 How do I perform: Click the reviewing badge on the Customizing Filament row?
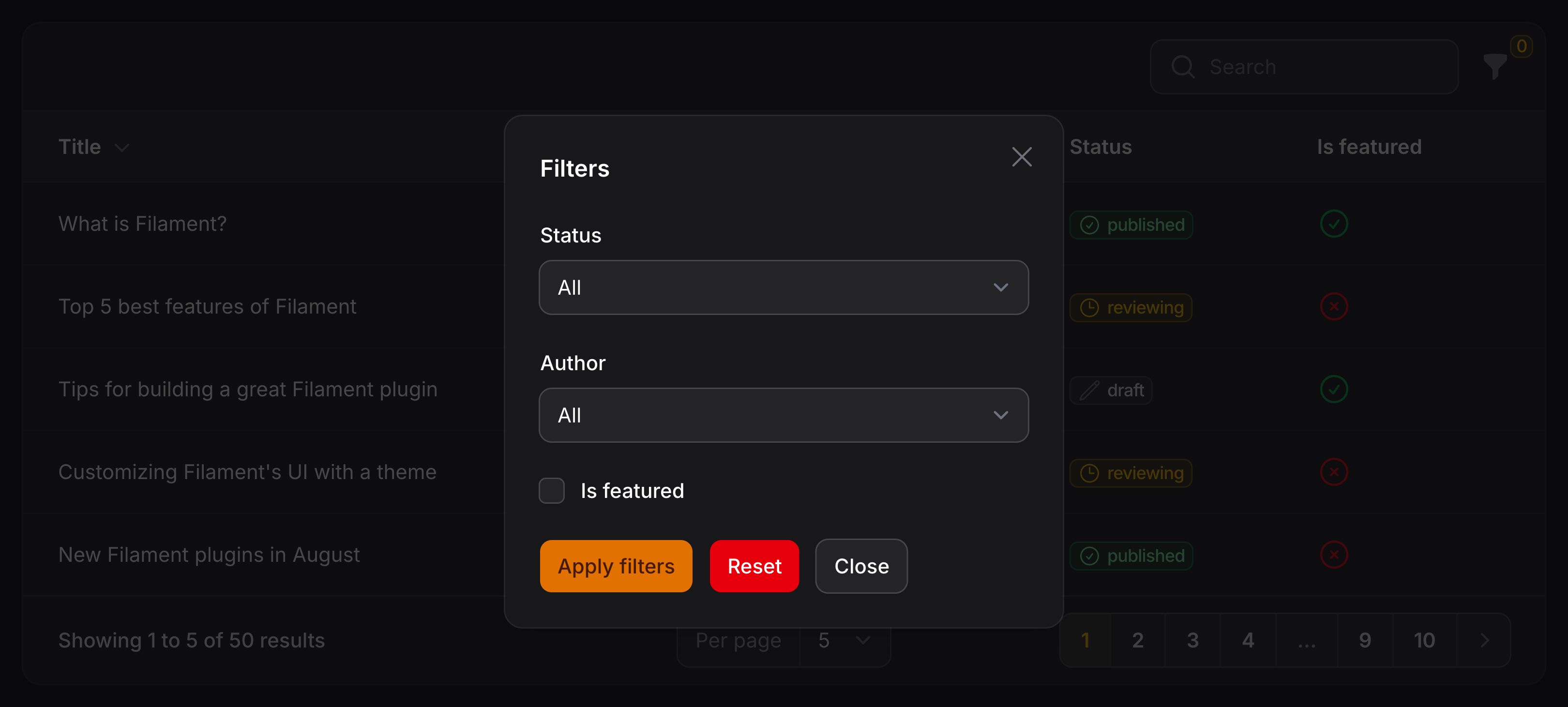[x=1131, y=473]
